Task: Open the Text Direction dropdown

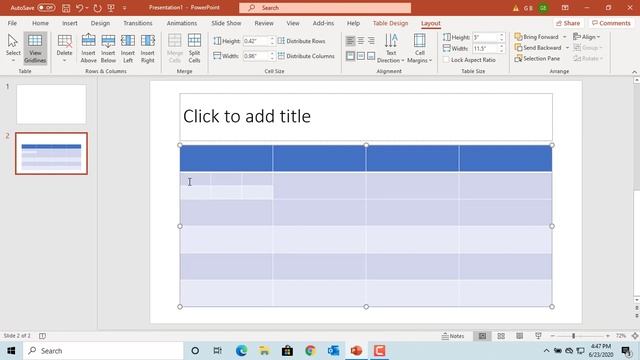Action: pos(391,48)
